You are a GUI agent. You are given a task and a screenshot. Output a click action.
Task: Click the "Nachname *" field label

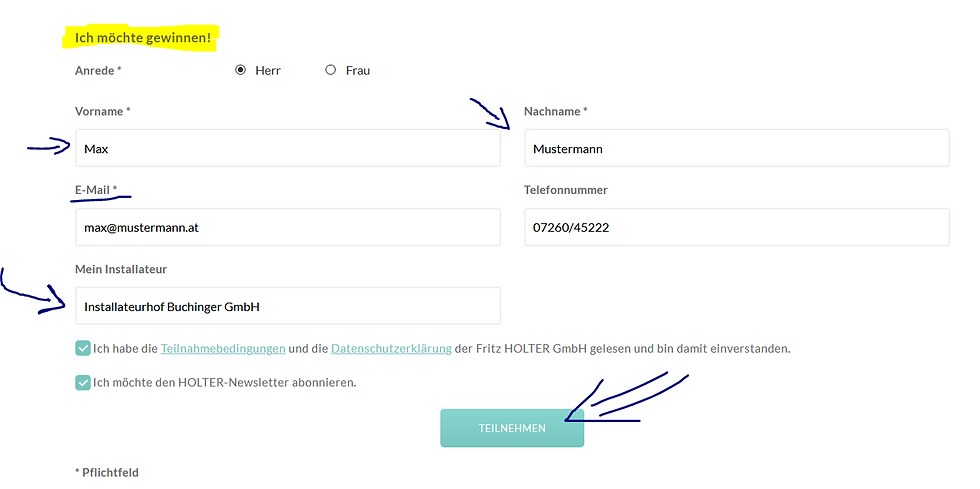(556, 111)
